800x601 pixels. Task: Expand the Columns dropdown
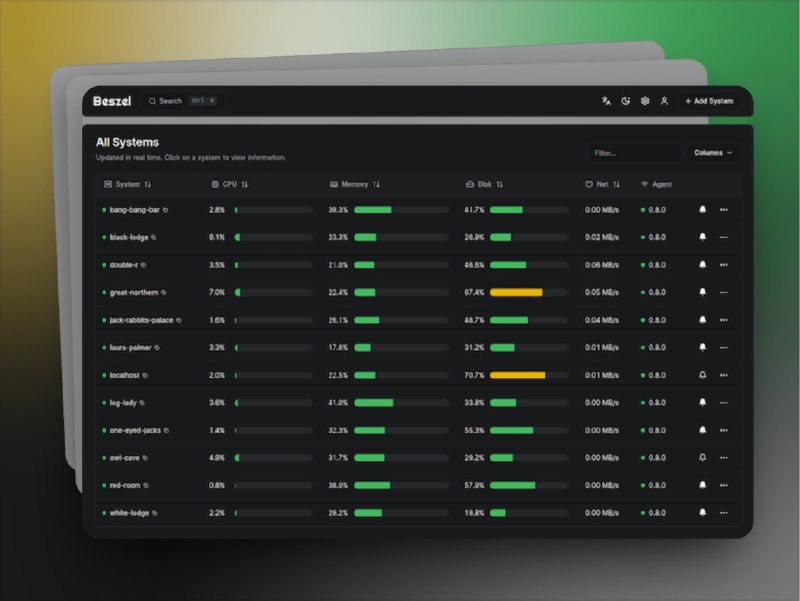(x=713, y=153)
